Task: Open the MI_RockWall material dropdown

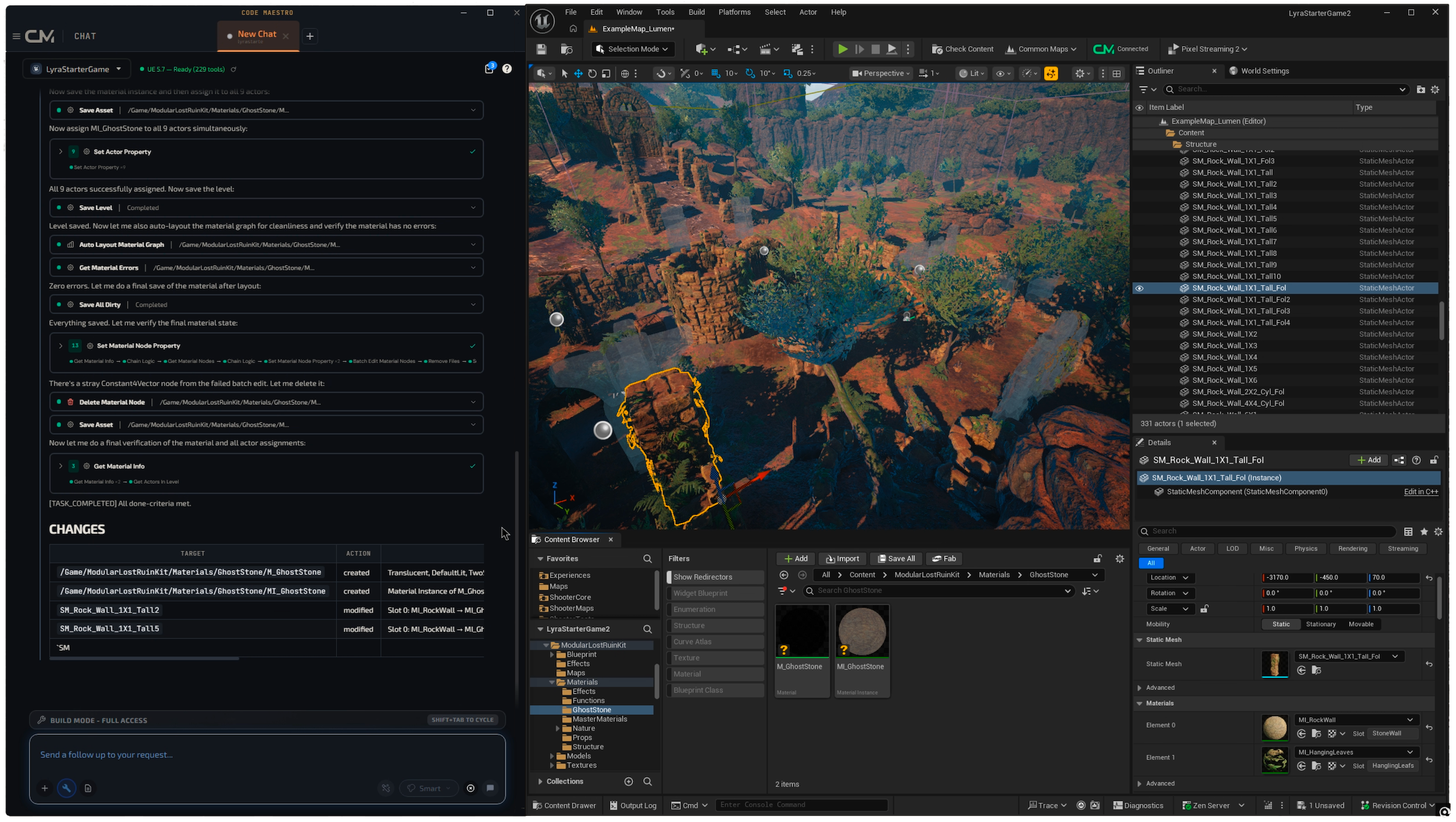Action: click(1356, 720)
